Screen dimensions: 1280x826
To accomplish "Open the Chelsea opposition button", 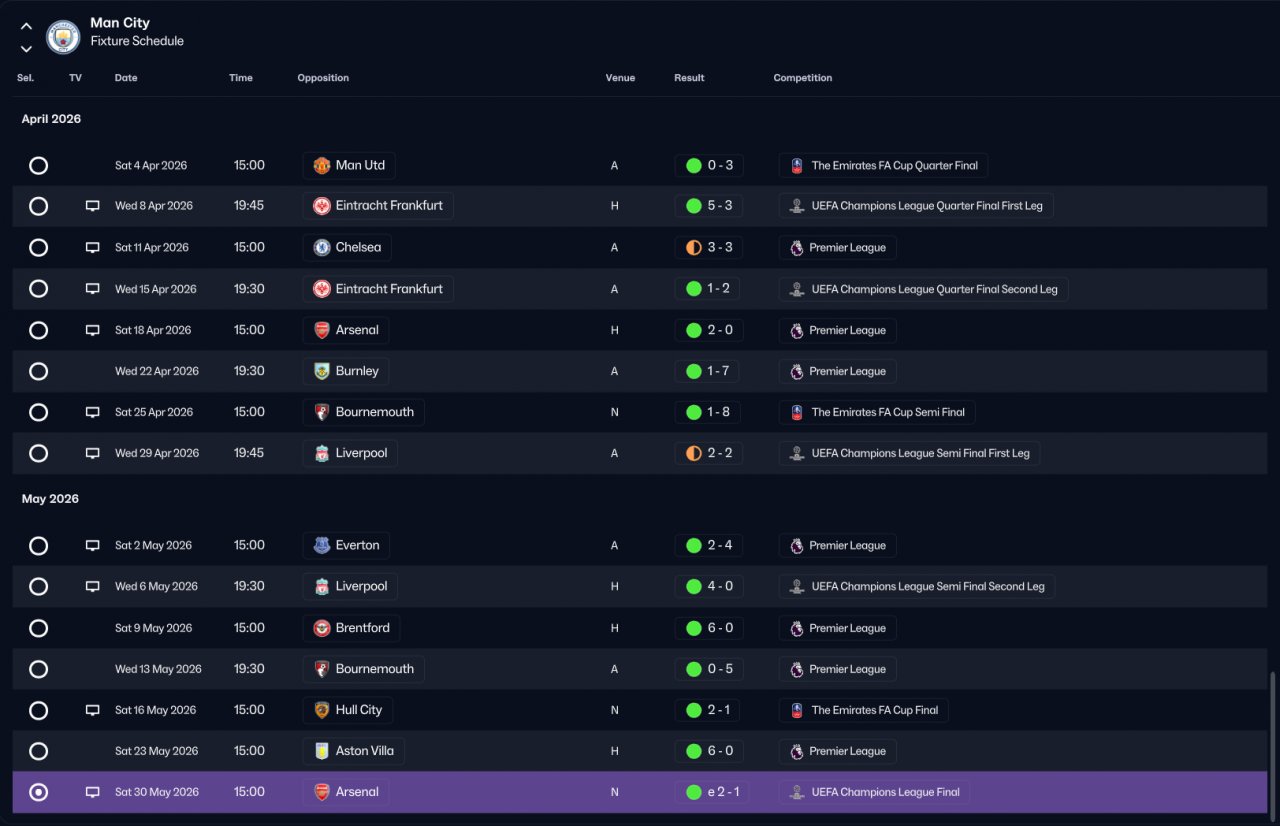I will click(347, 247).
